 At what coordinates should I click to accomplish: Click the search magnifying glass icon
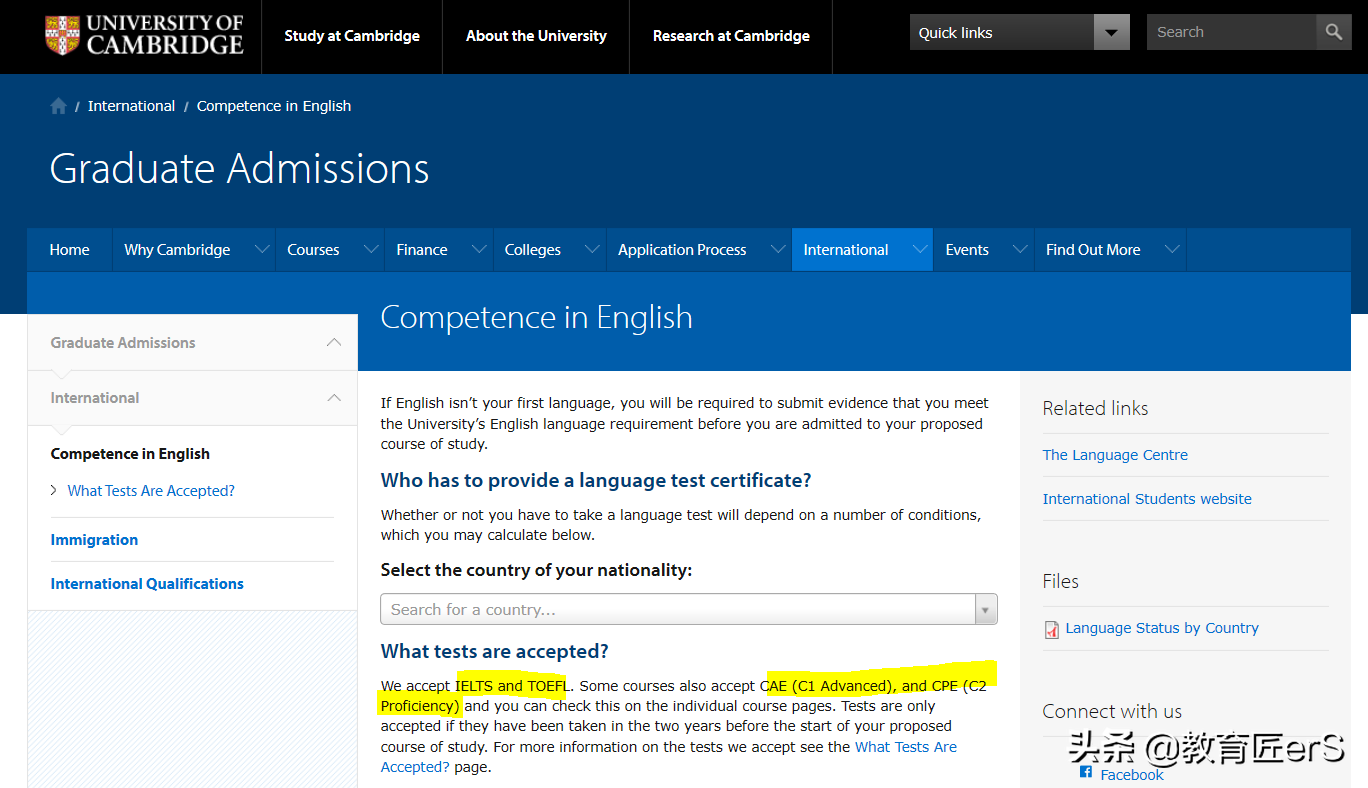click(x=1333, y=32)
